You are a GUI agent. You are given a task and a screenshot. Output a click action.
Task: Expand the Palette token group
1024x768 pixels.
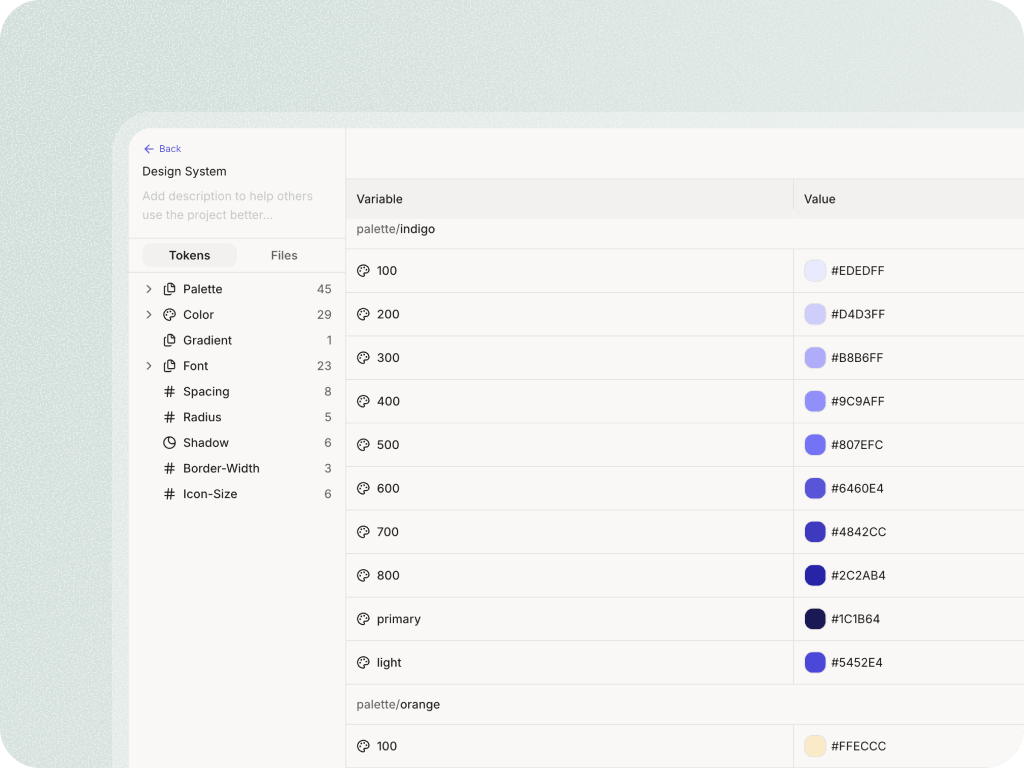click(x=149, y=289)
